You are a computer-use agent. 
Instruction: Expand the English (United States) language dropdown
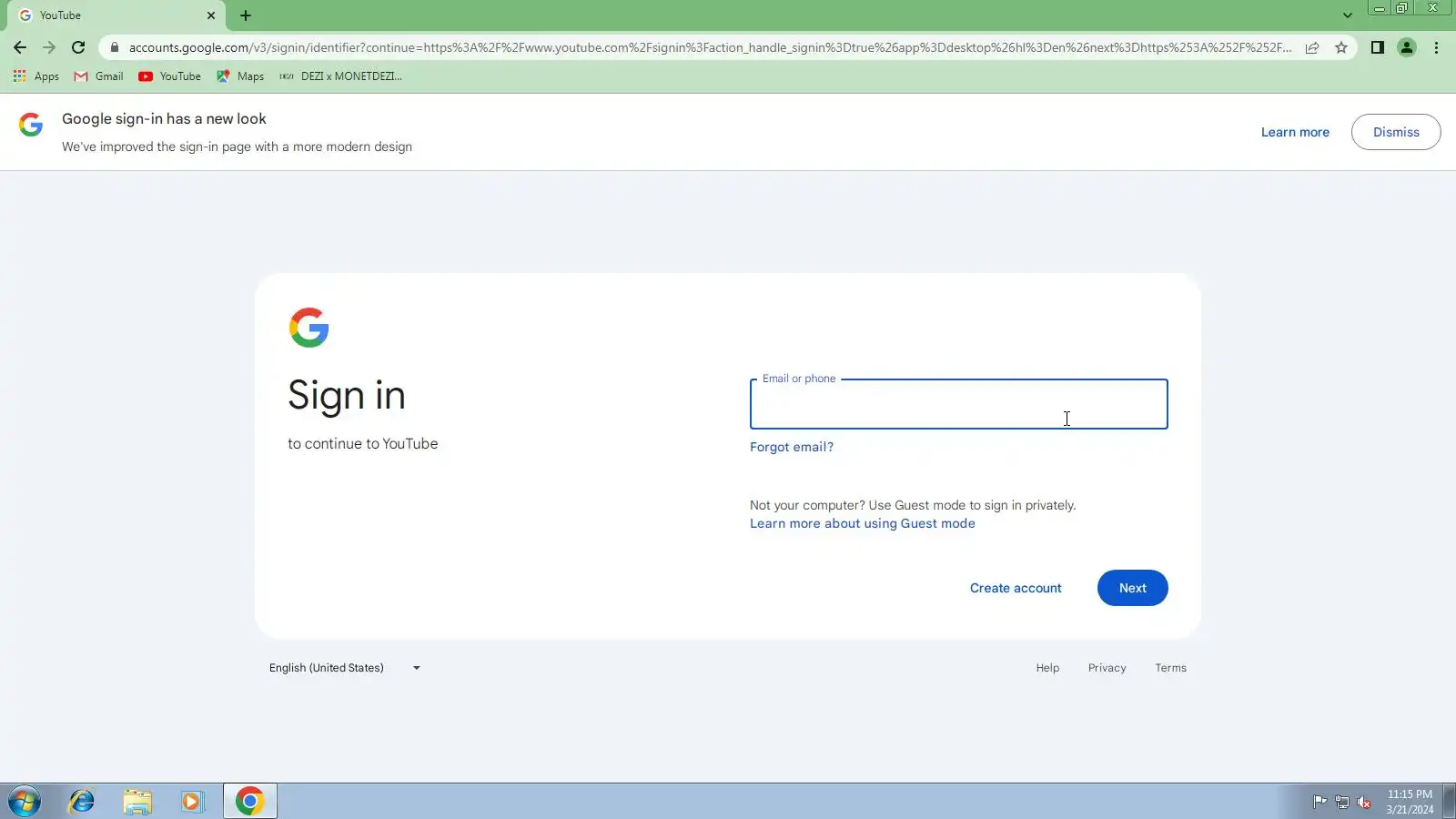345,668
